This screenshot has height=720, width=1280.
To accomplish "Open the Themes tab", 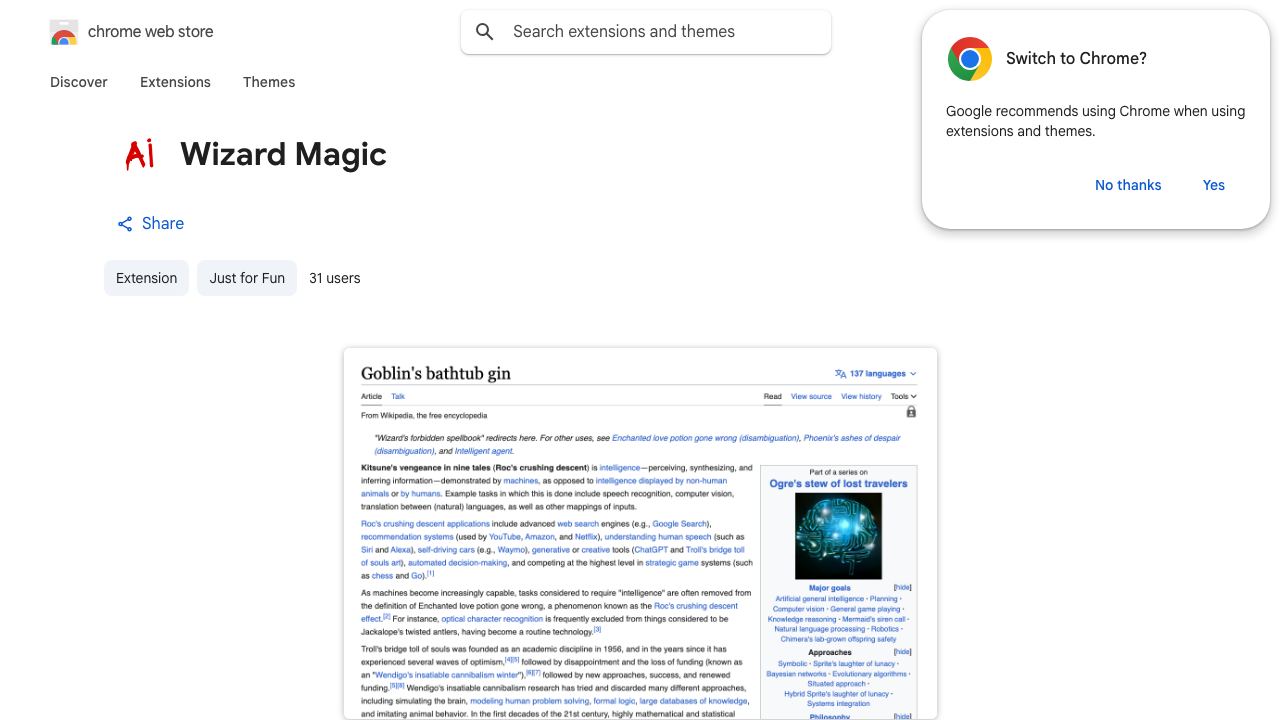I will click(269, 82).
